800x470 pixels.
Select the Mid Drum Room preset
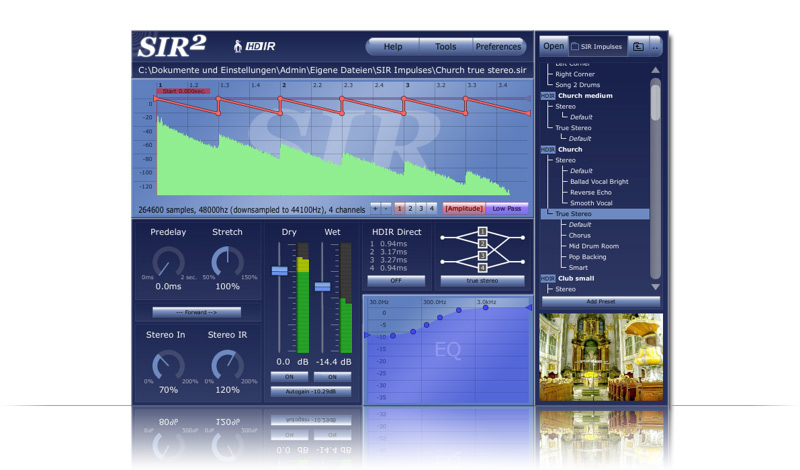click(594, 246)
